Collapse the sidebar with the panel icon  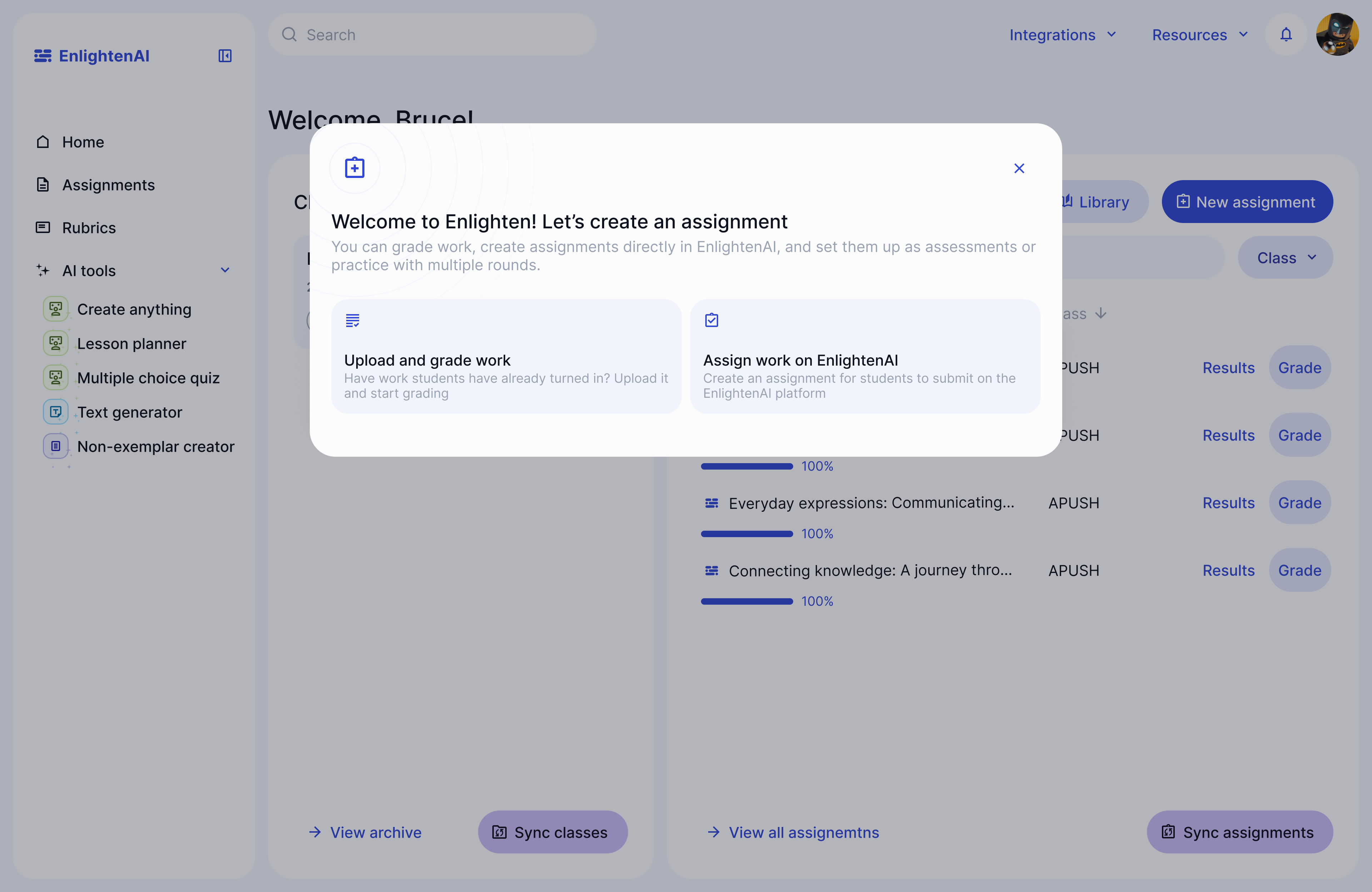[x=225, y=56]
